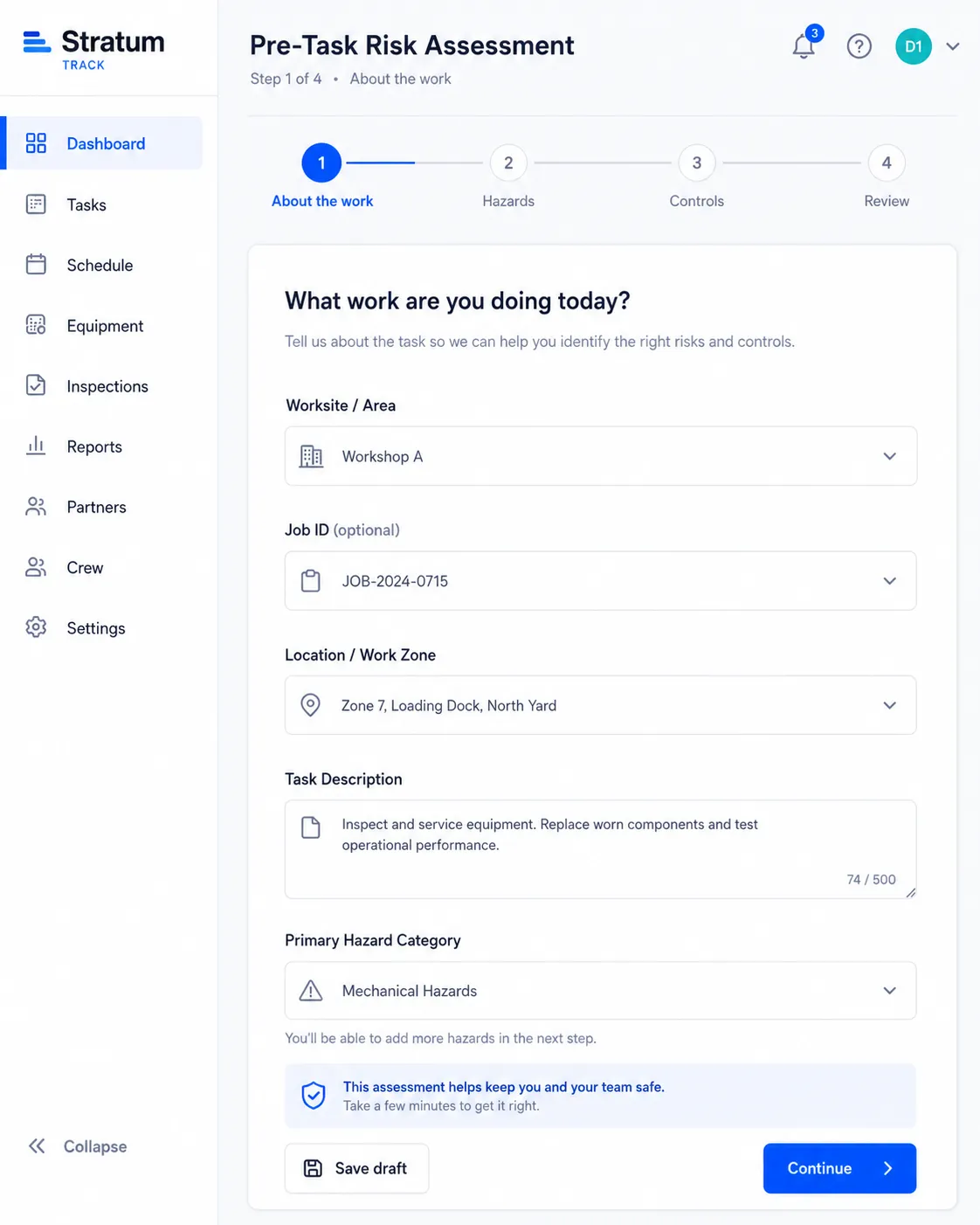
Task: Click the Reports bar chart icon
Action: 36,446
